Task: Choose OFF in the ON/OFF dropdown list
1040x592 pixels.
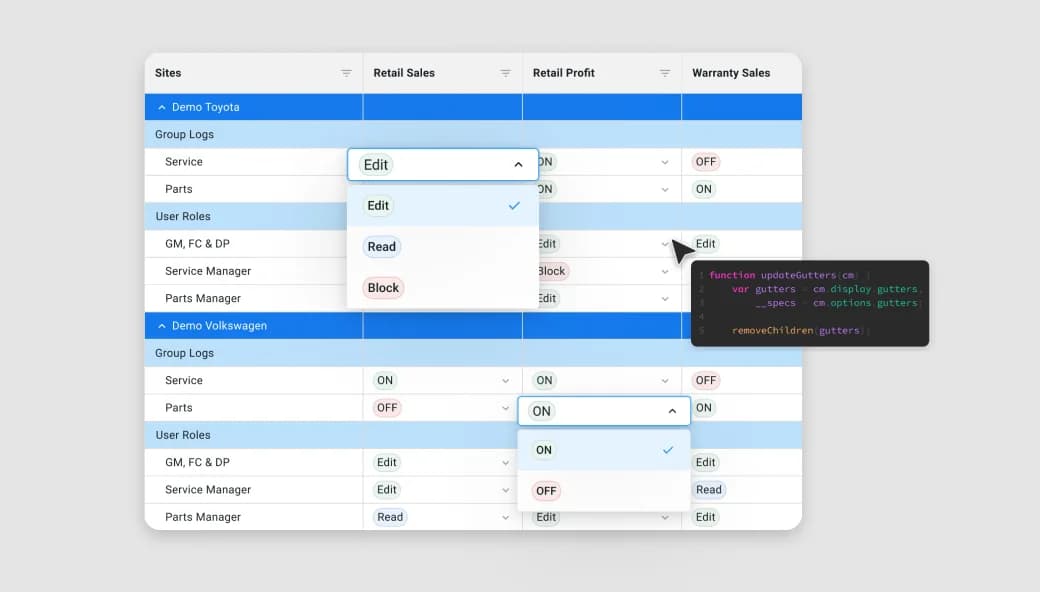Action: pos(546,491)
